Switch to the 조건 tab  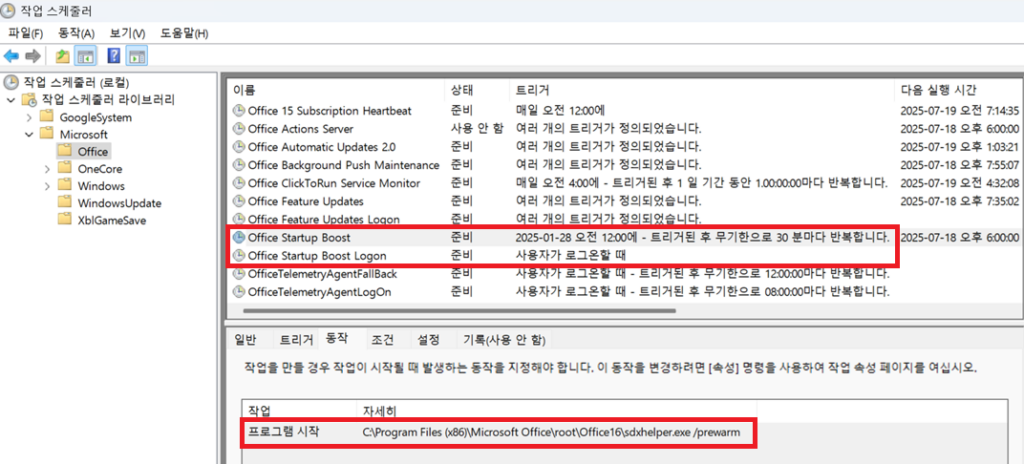pos(383,340)
